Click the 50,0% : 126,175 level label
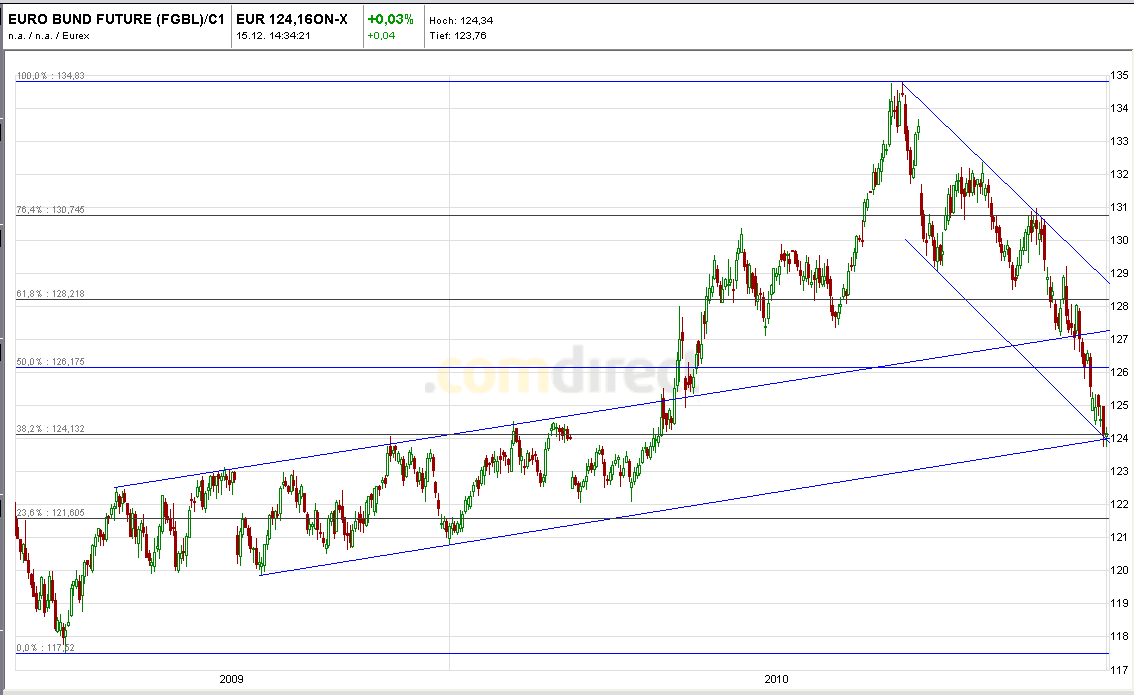 click(52, 362)
